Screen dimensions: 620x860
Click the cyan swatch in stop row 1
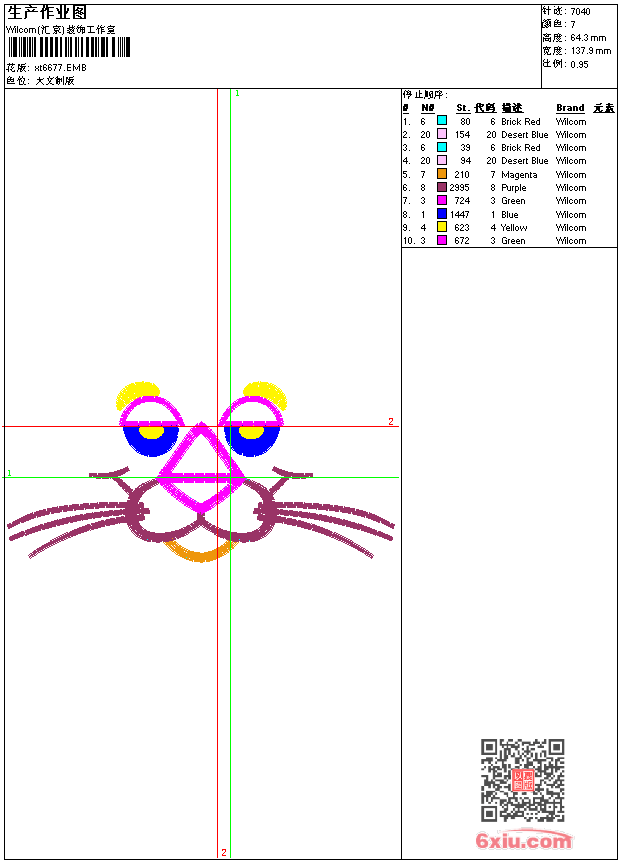click(x=442, y=121)
